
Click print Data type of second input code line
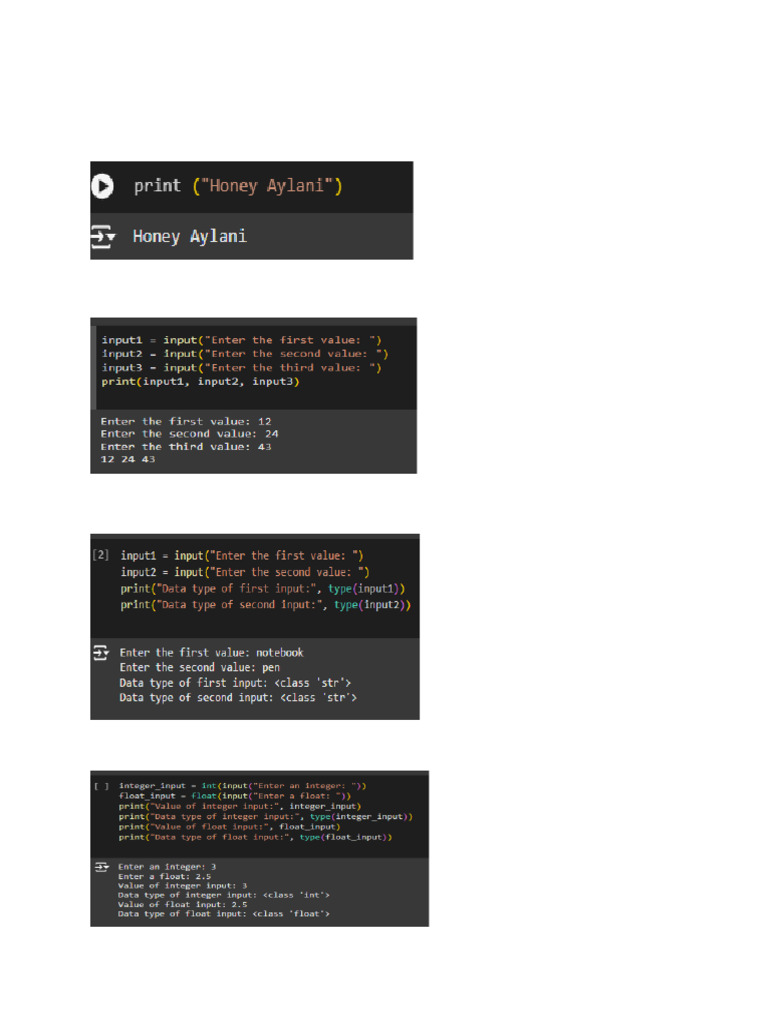tap(265, 605)
